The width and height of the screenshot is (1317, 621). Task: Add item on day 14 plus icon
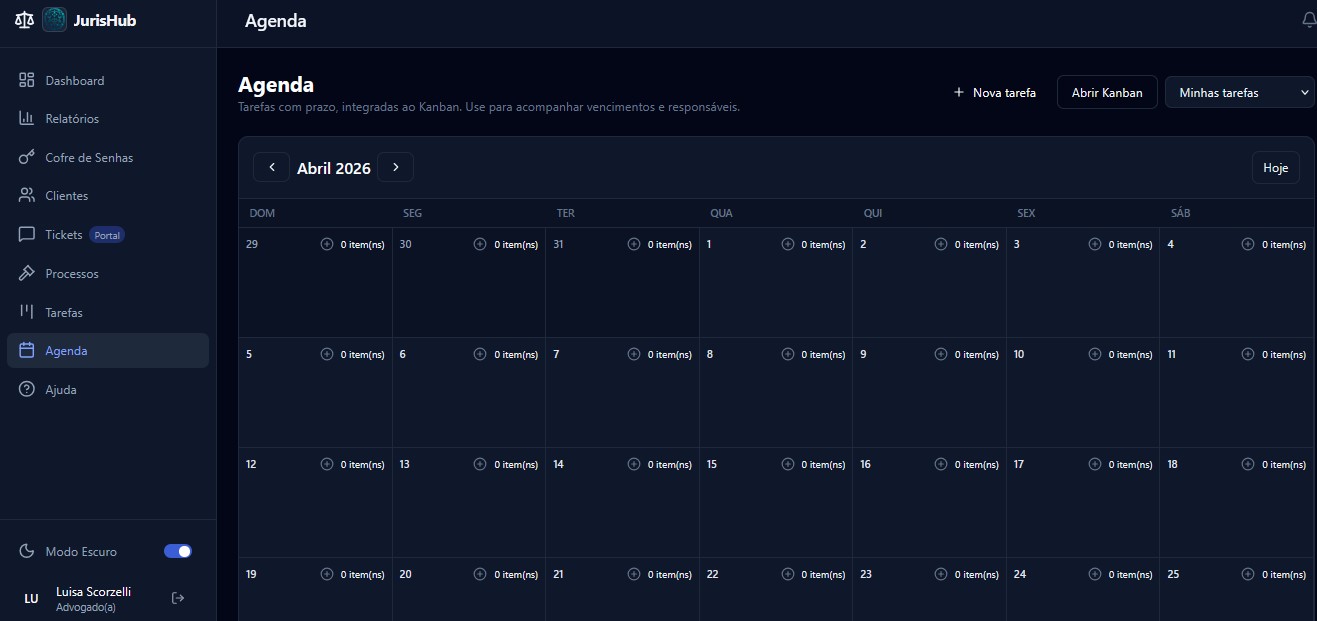(x=634, y=464)
